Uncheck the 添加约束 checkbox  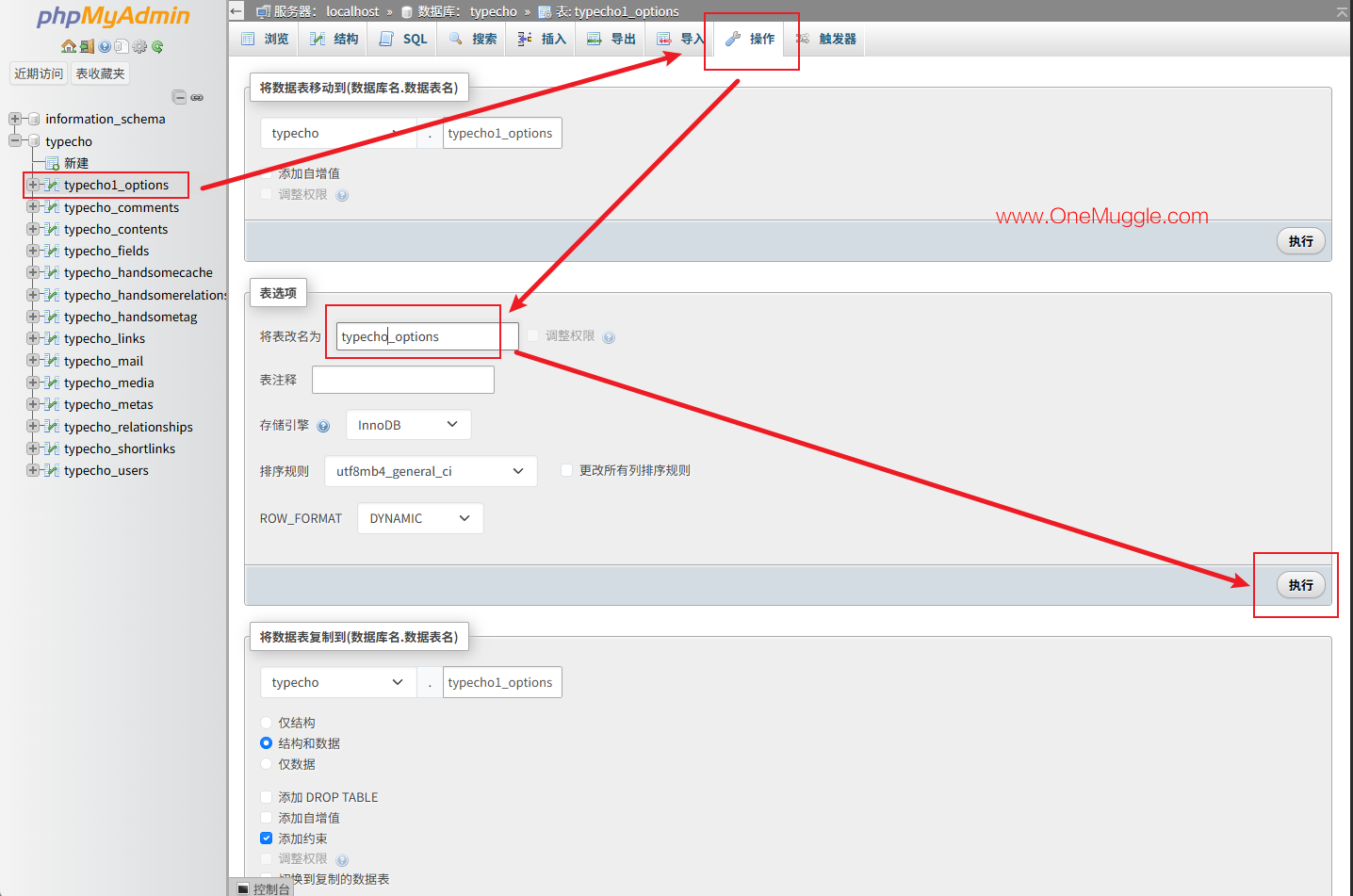[266, 839]
